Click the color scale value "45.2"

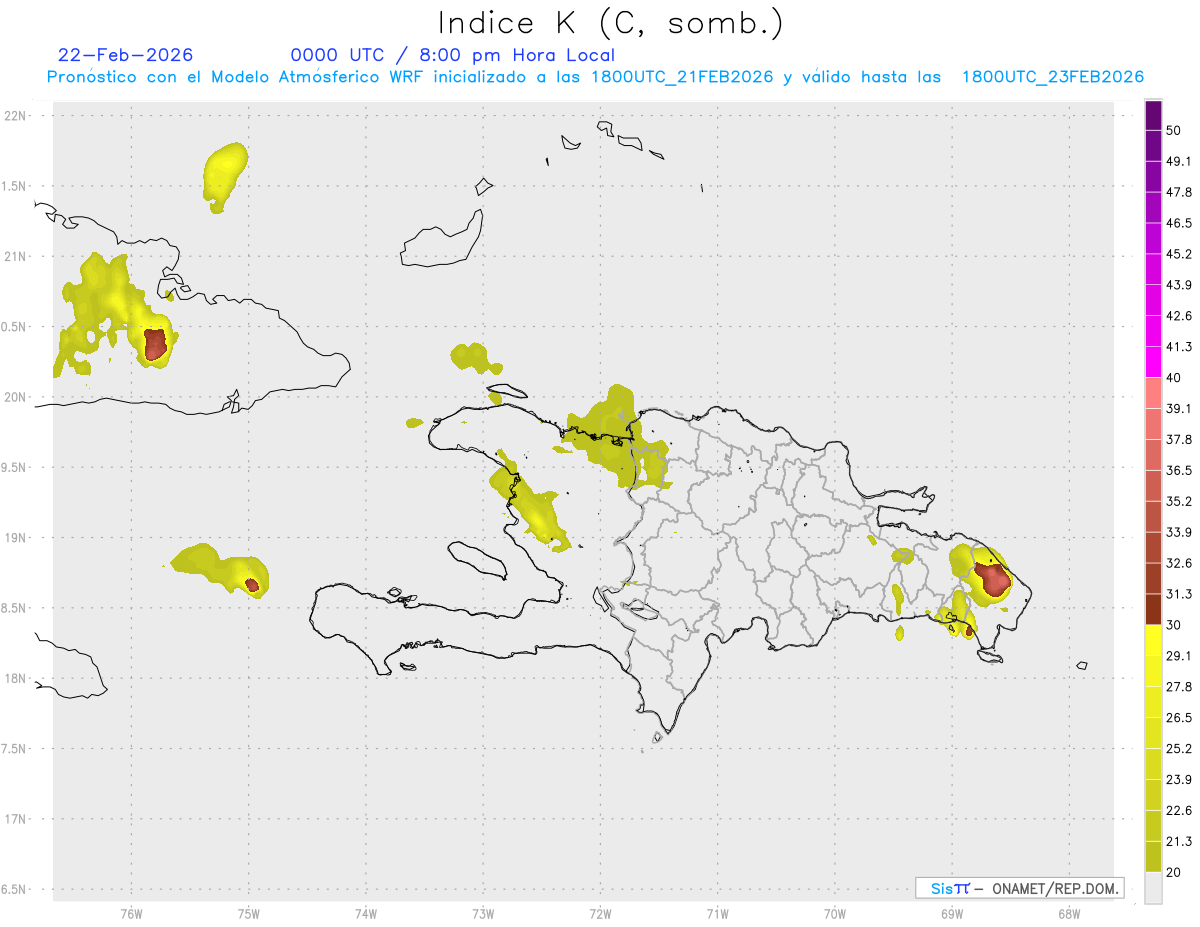(x=1179, y=254)
